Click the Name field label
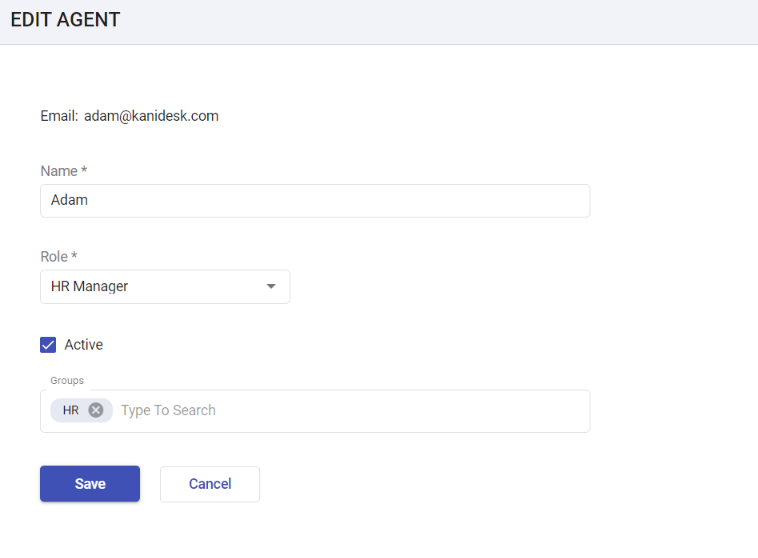758x558 pixels. pyautogui.click(x=64, y=171)
